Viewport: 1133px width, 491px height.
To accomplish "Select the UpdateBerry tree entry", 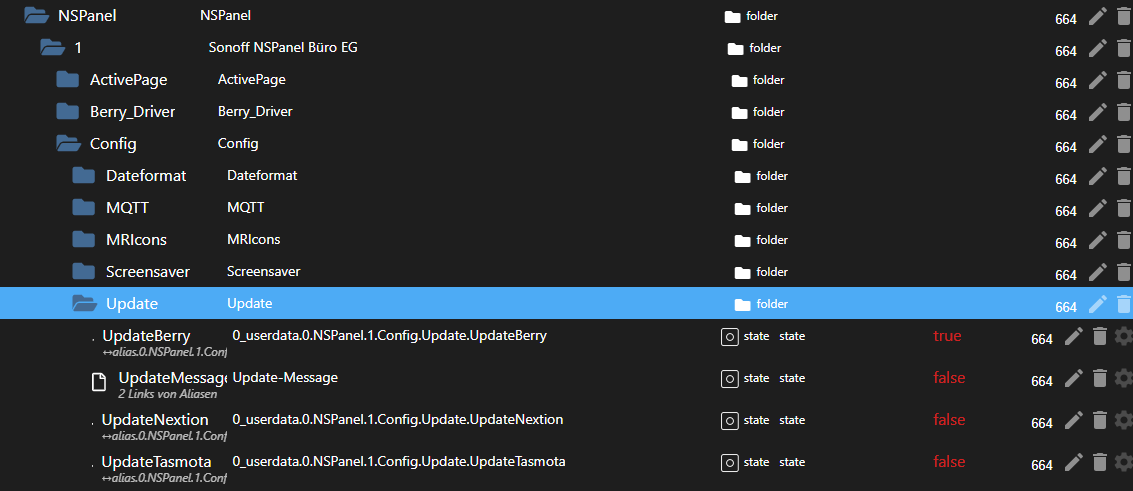I will click(x=146, y=336).
